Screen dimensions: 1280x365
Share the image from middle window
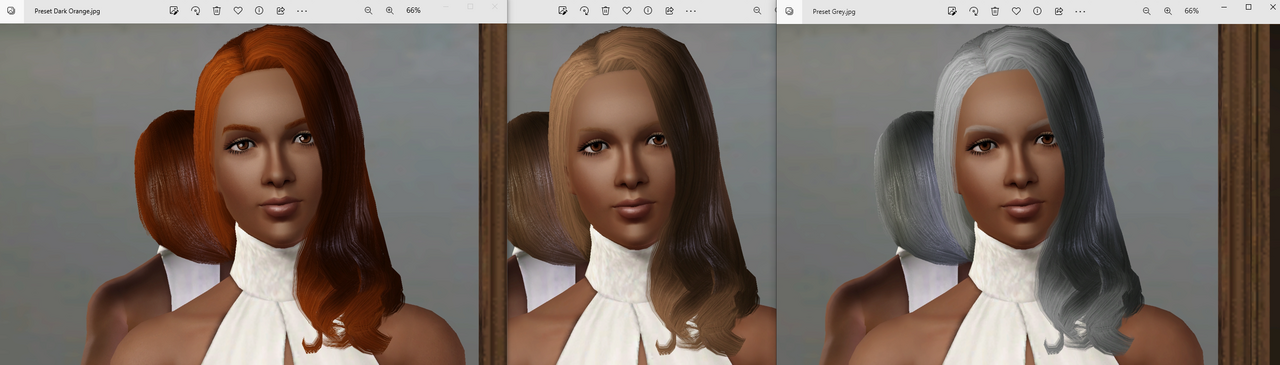click(669, 10)
